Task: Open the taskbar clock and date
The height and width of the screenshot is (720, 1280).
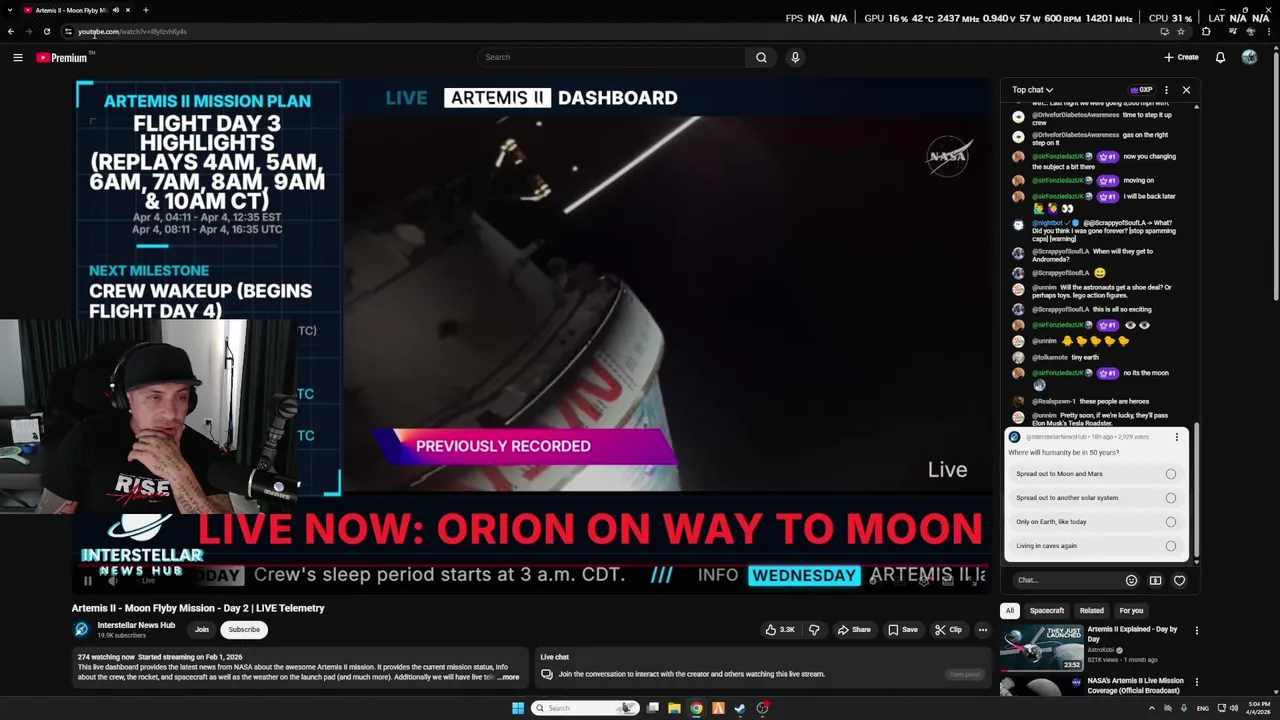Action: (1259, 708)
